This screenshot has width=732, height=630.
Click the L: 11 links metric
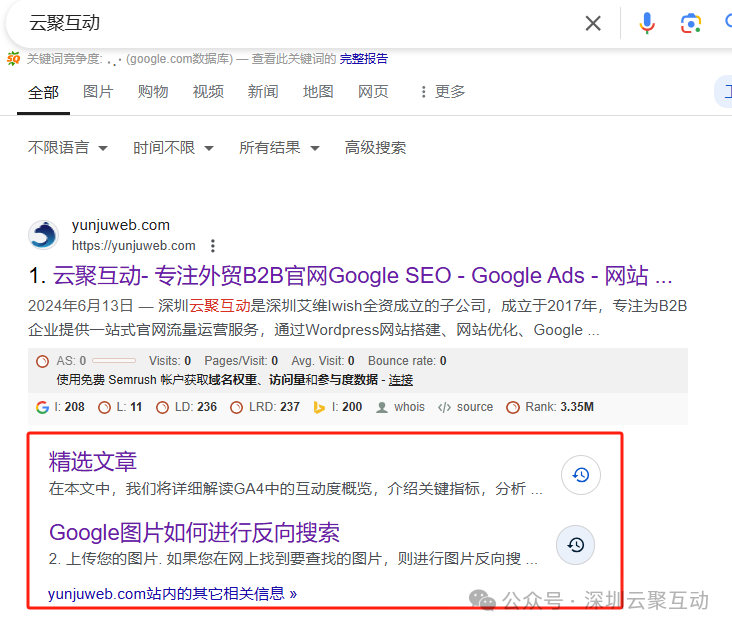tap(120, 407)
